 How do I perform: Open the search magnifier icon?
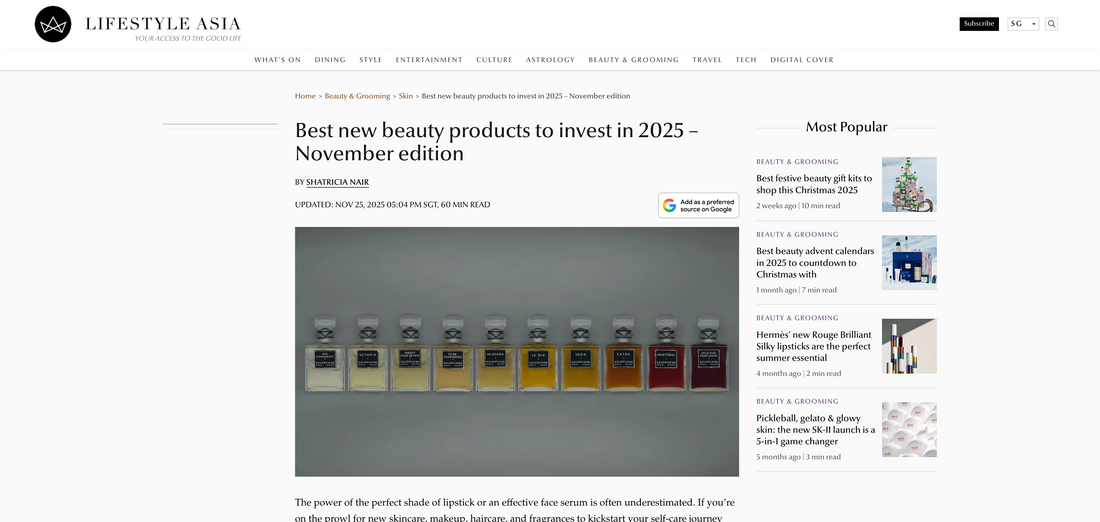(x=1051, y=24)
